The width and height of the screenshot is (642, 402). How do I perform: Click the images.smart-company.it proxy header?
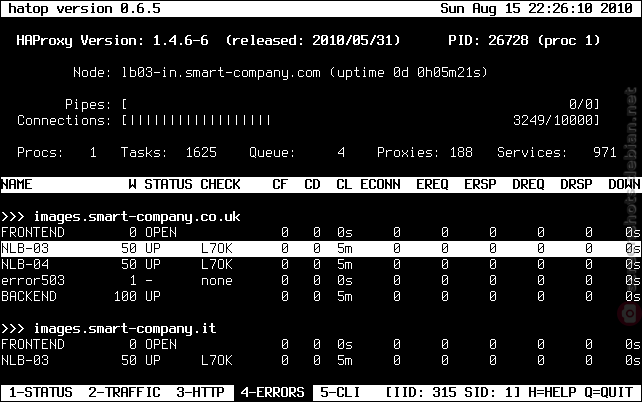click(x=125, y=328)
